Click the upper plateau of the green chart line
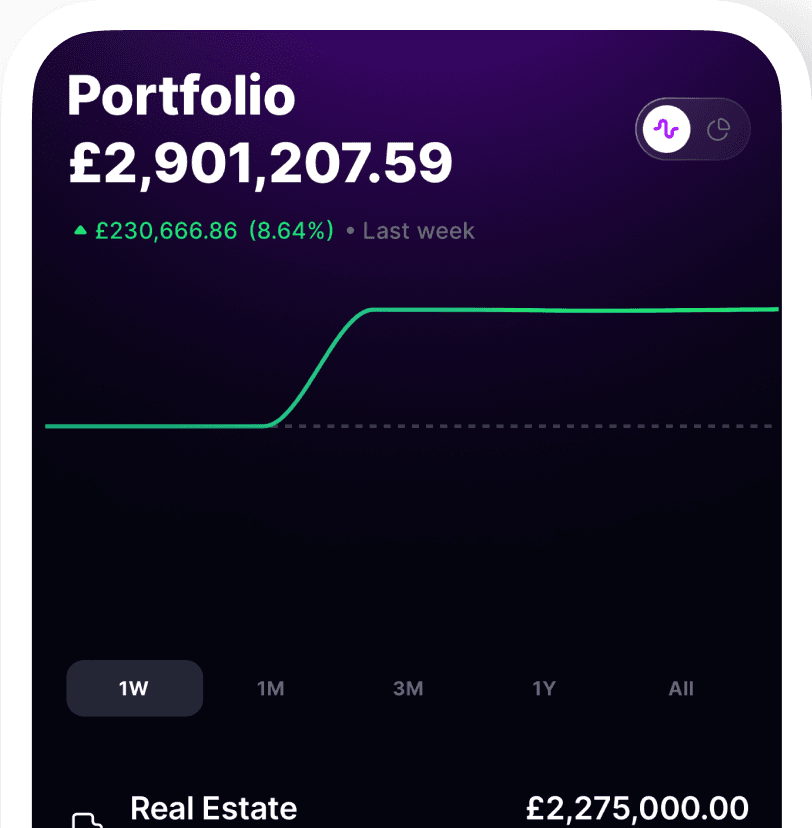Screen dimensions: 812x828 pyautogui.click(x=570, y=310)
